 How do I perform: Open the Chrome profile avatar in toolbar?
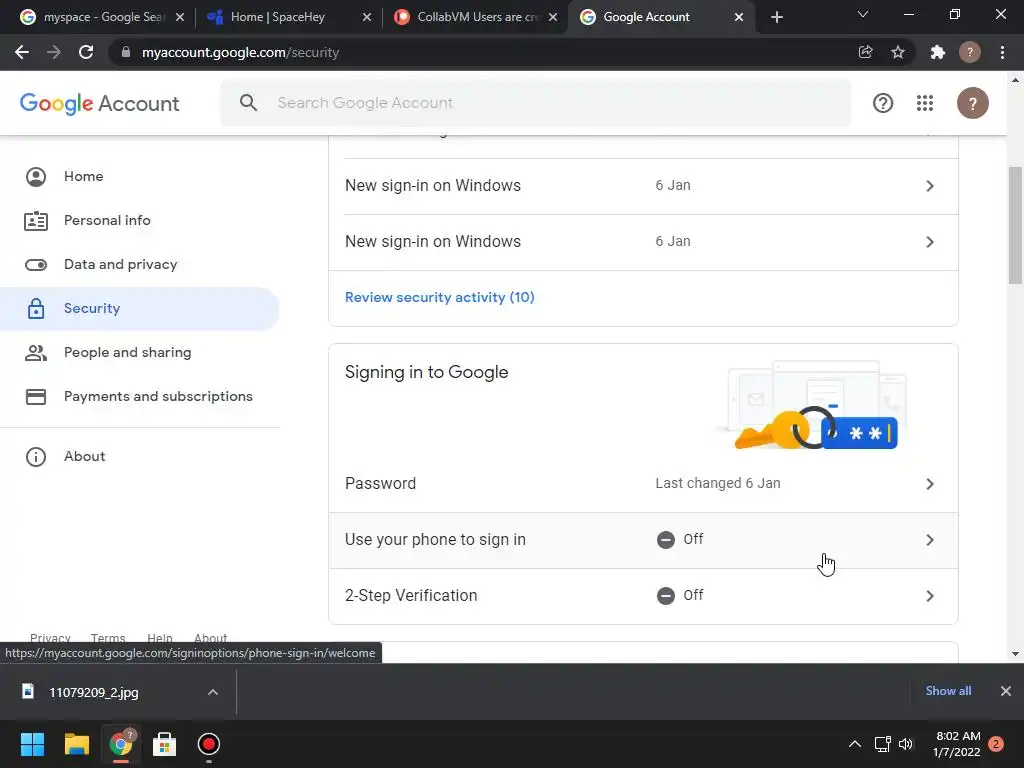(970, 52)
